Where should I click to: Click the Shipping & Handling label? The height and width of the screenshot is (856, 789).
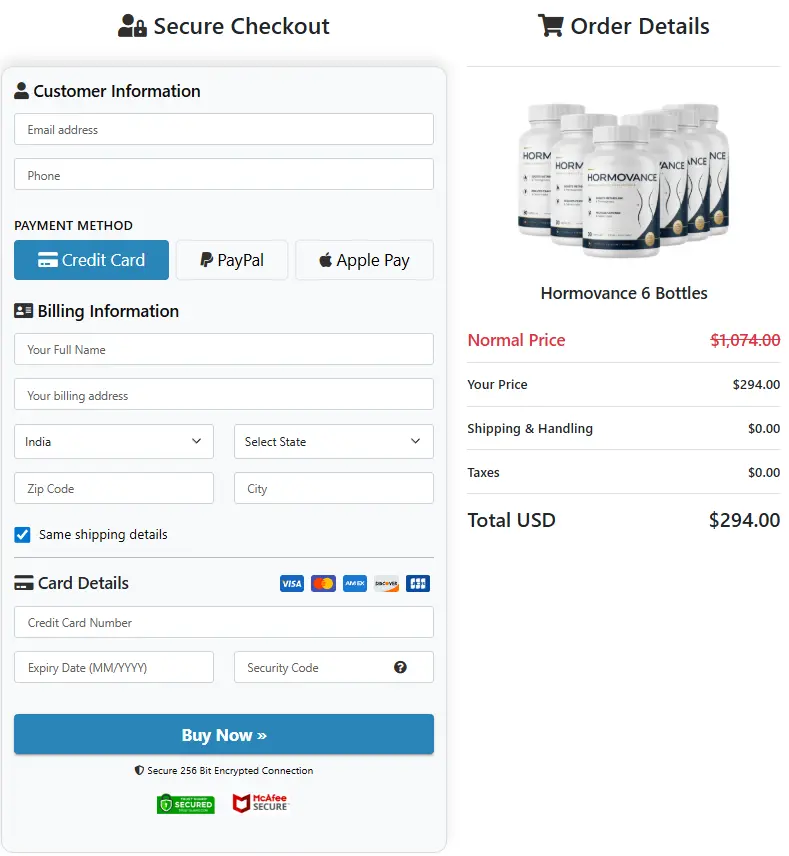pyautogui.click(x=530, y=429)
